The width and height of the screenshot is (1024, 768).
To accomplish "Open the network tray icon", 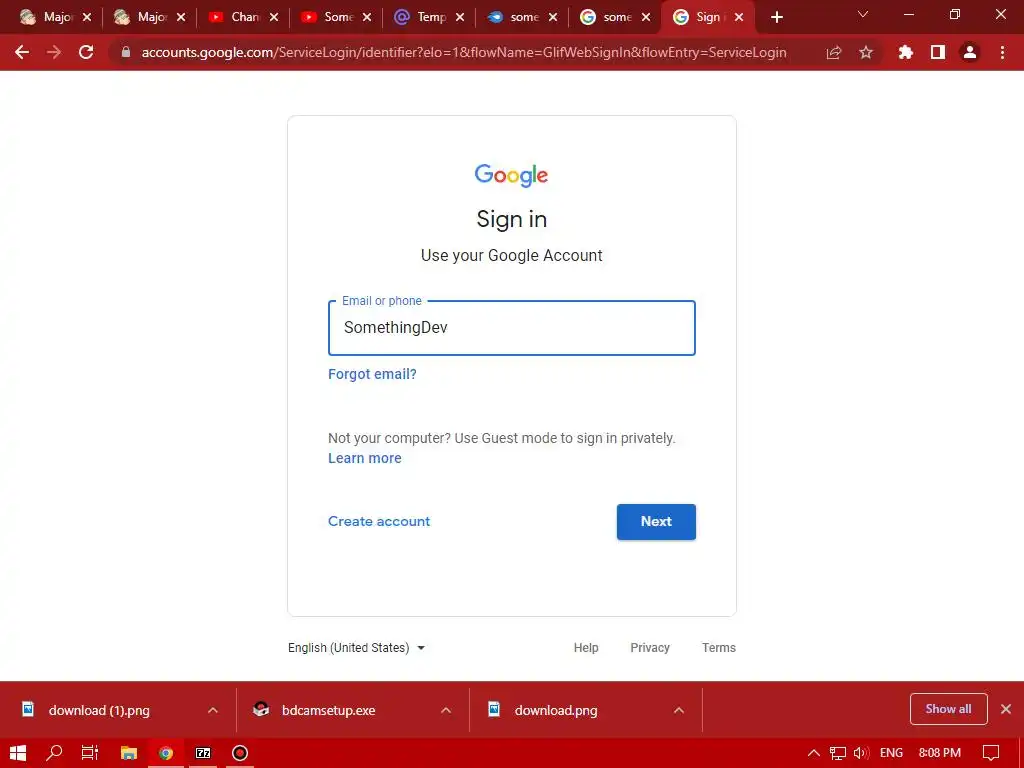I will 837,753.
